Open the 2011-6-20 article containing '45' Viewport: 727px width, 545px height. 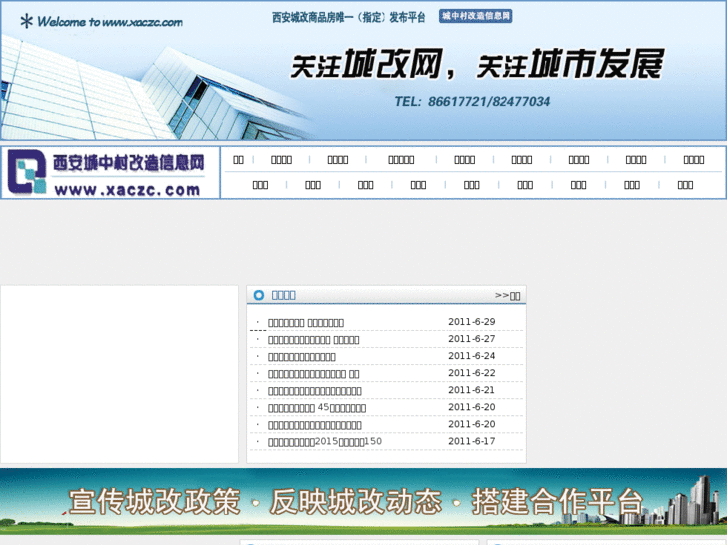pos(317,408)
